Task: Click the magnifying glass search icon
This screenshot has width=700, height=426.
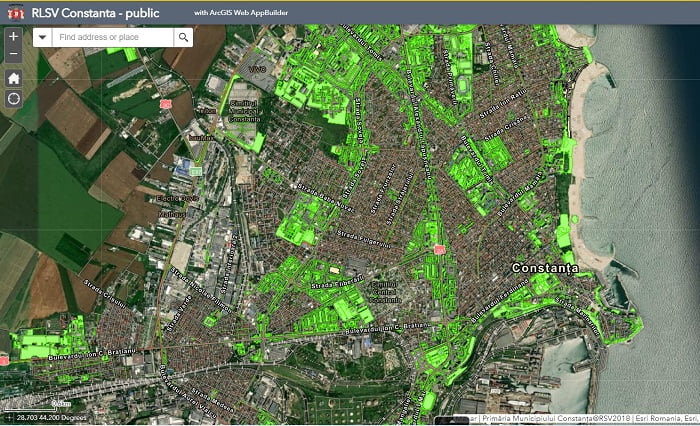Action: (x=183, y=37)
